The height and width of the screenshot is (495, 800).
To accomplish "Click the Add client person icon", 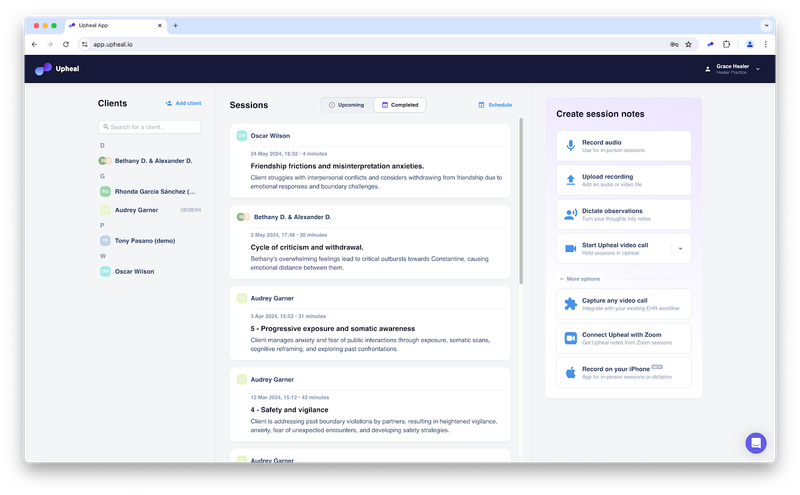I will point(168,104).
